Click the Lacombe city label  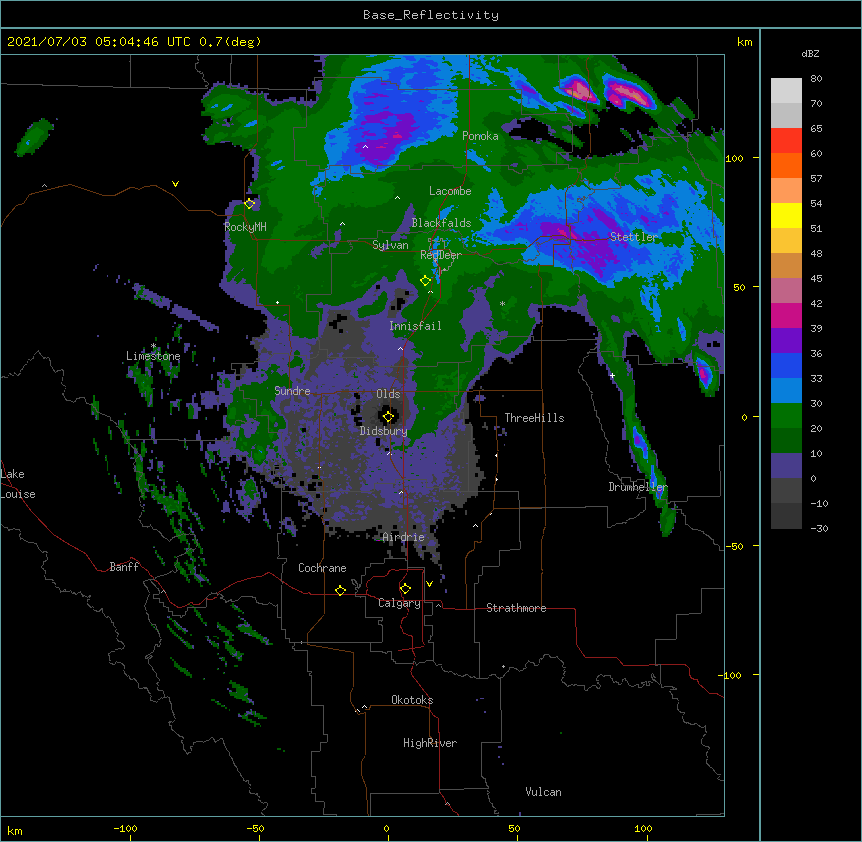tap(450, 191)
